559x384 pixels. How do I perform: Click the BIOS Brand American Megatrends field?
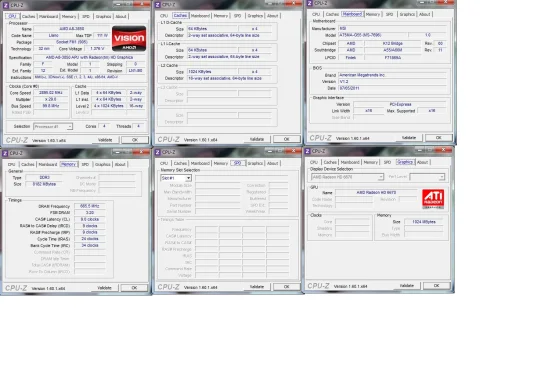coord(393,75)
